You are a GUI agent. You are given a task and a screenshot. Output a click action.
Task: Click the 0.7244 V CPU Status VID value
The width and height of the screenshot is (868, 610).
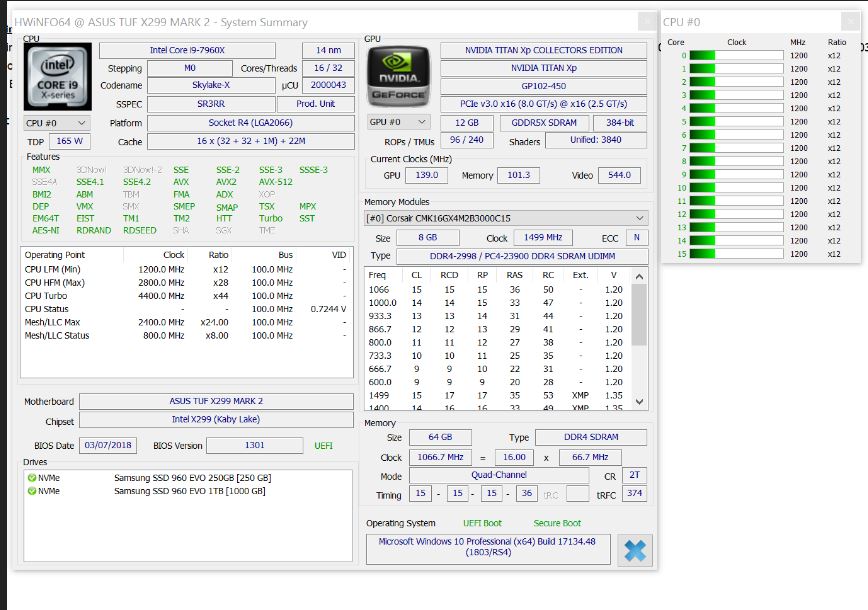[x=328, y=309]
